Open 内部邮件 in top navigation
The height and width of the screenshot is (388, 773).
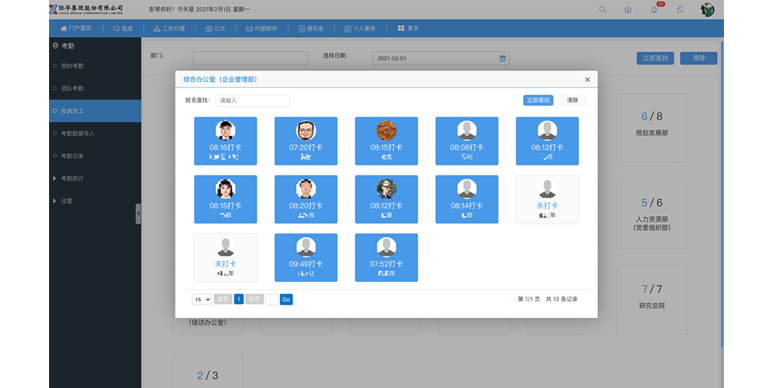click(261, 29)
